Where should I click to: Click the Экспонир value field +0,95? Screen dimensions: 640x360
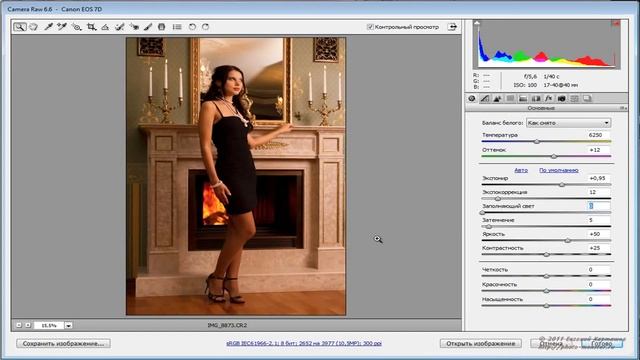click(x=599, y=178)
